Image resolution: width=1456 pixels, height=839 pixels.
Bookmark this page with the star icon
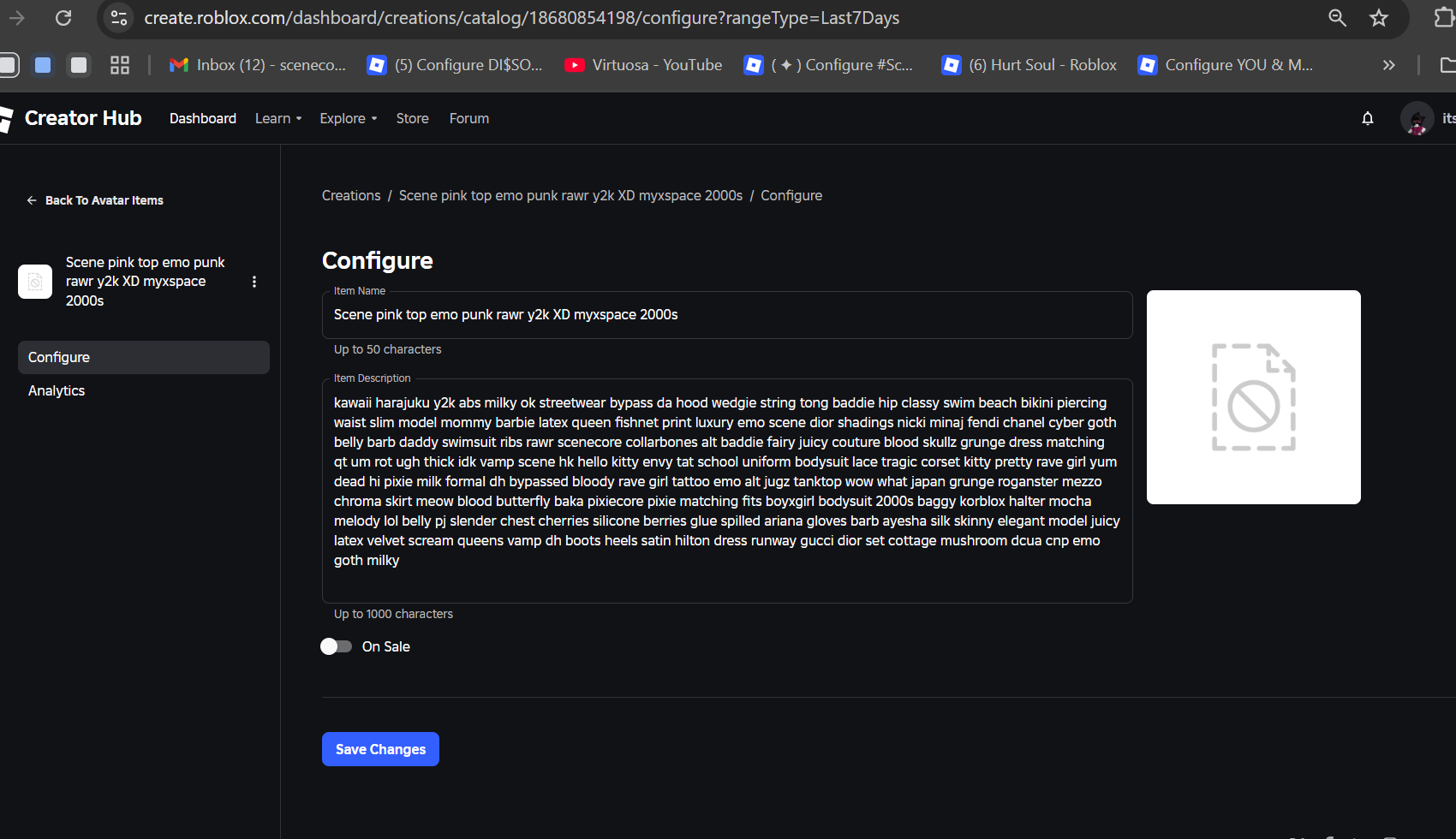point(1379,18)
